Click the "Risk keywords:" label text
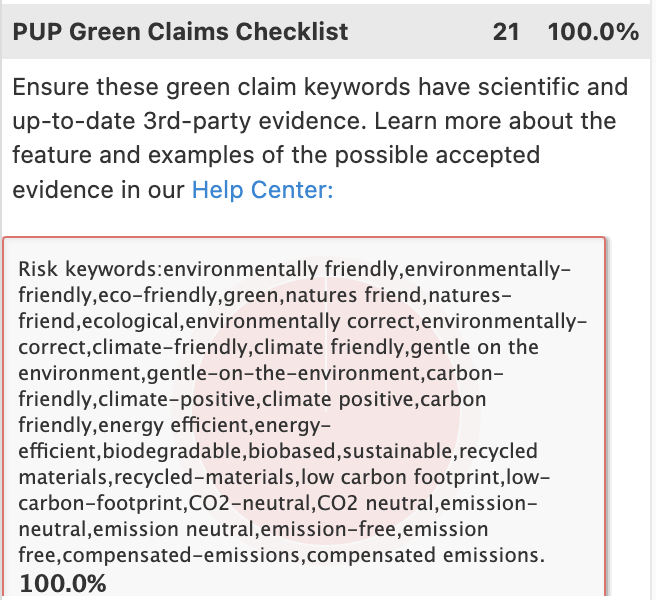Screen dimensions: 656x600 [90, 270]
